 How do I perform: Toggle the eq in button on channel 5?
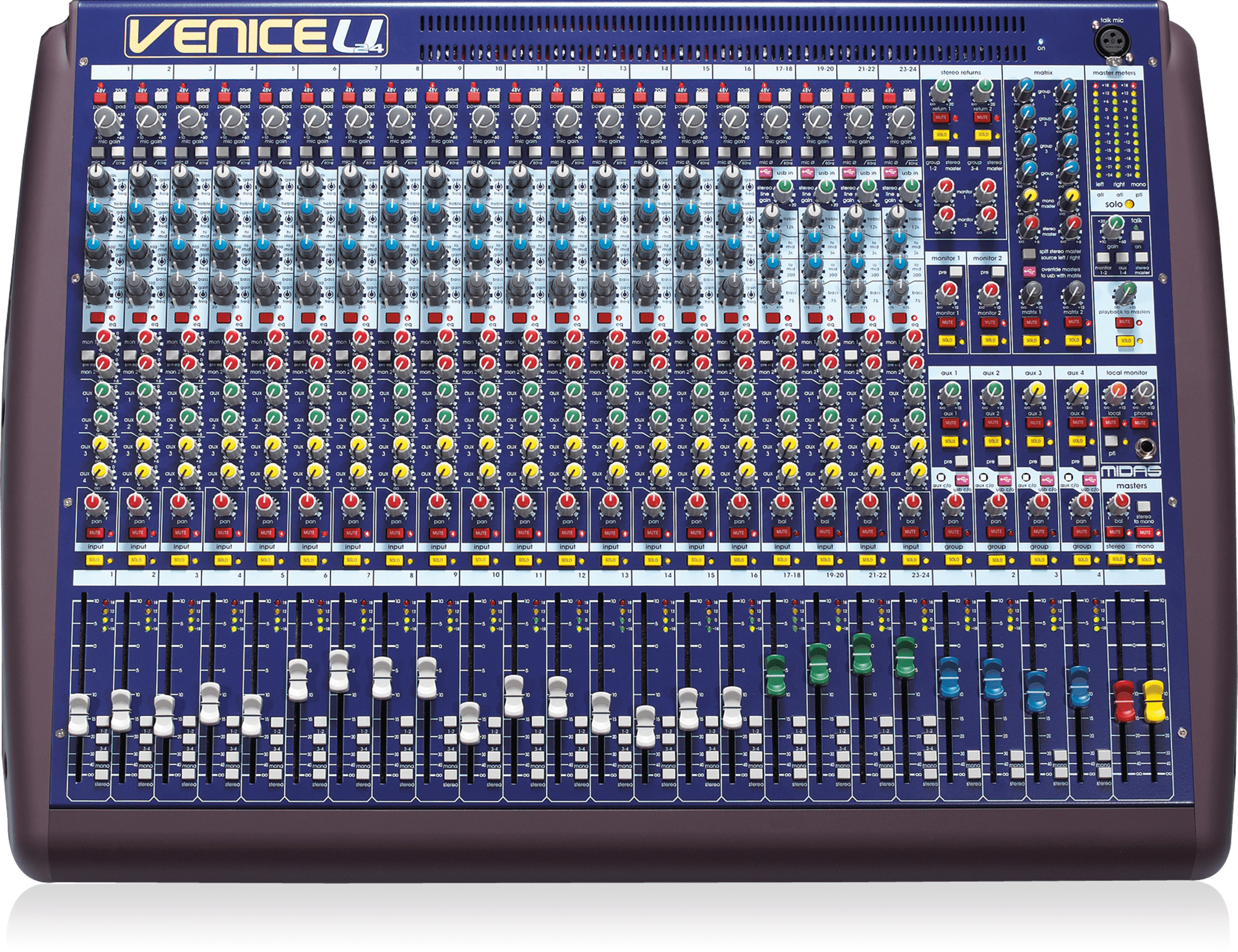[266, 318]
